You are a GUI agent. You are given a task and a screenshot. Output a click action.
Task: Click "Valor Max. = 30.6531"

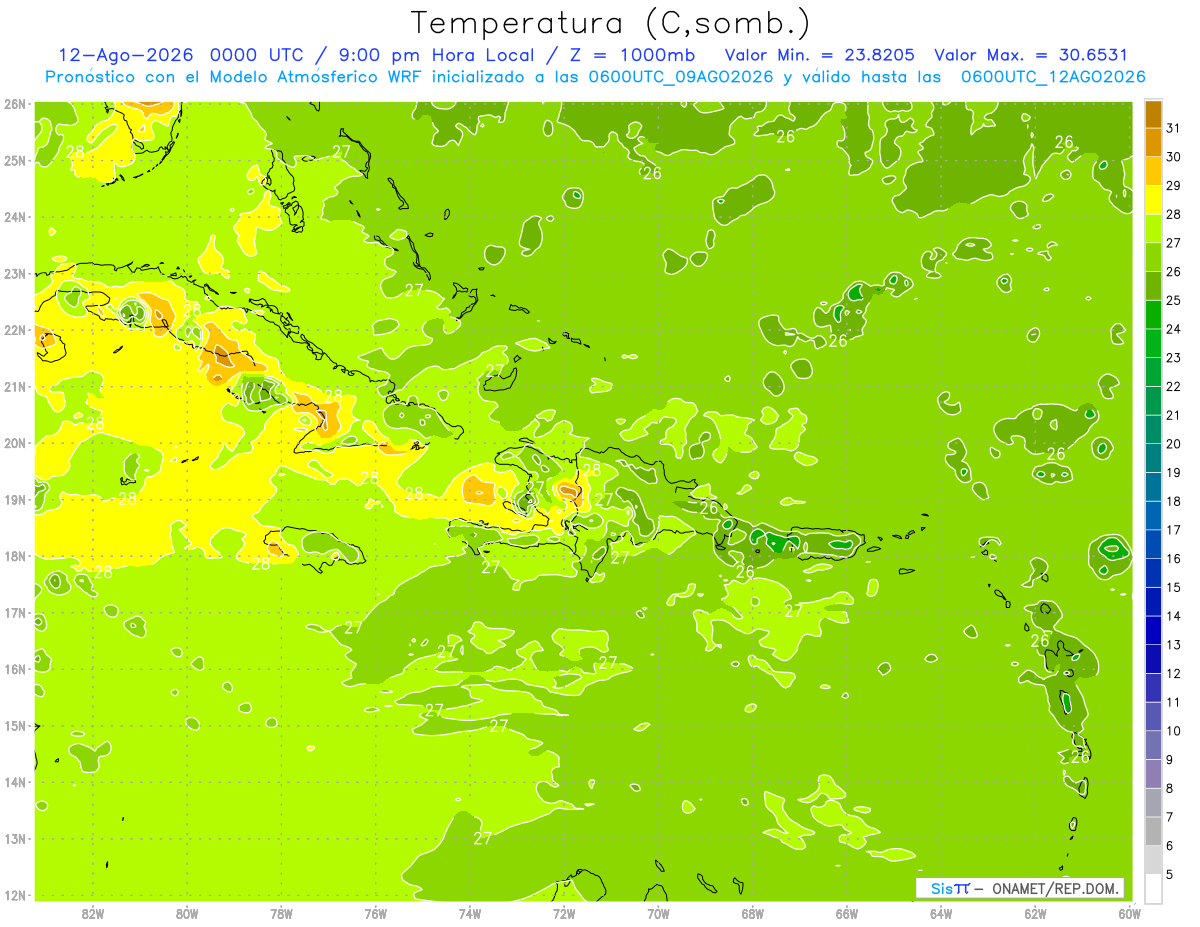click(x=1031, y=55)
